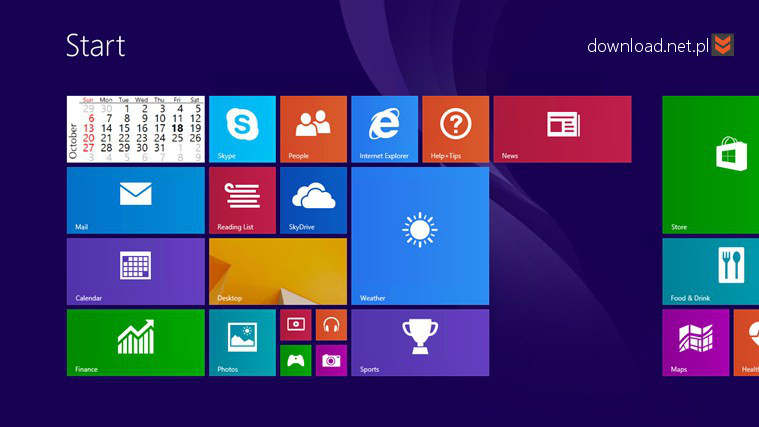Click date 18 in October calendar
Screen dimensions: 759x427
point(178,128)
